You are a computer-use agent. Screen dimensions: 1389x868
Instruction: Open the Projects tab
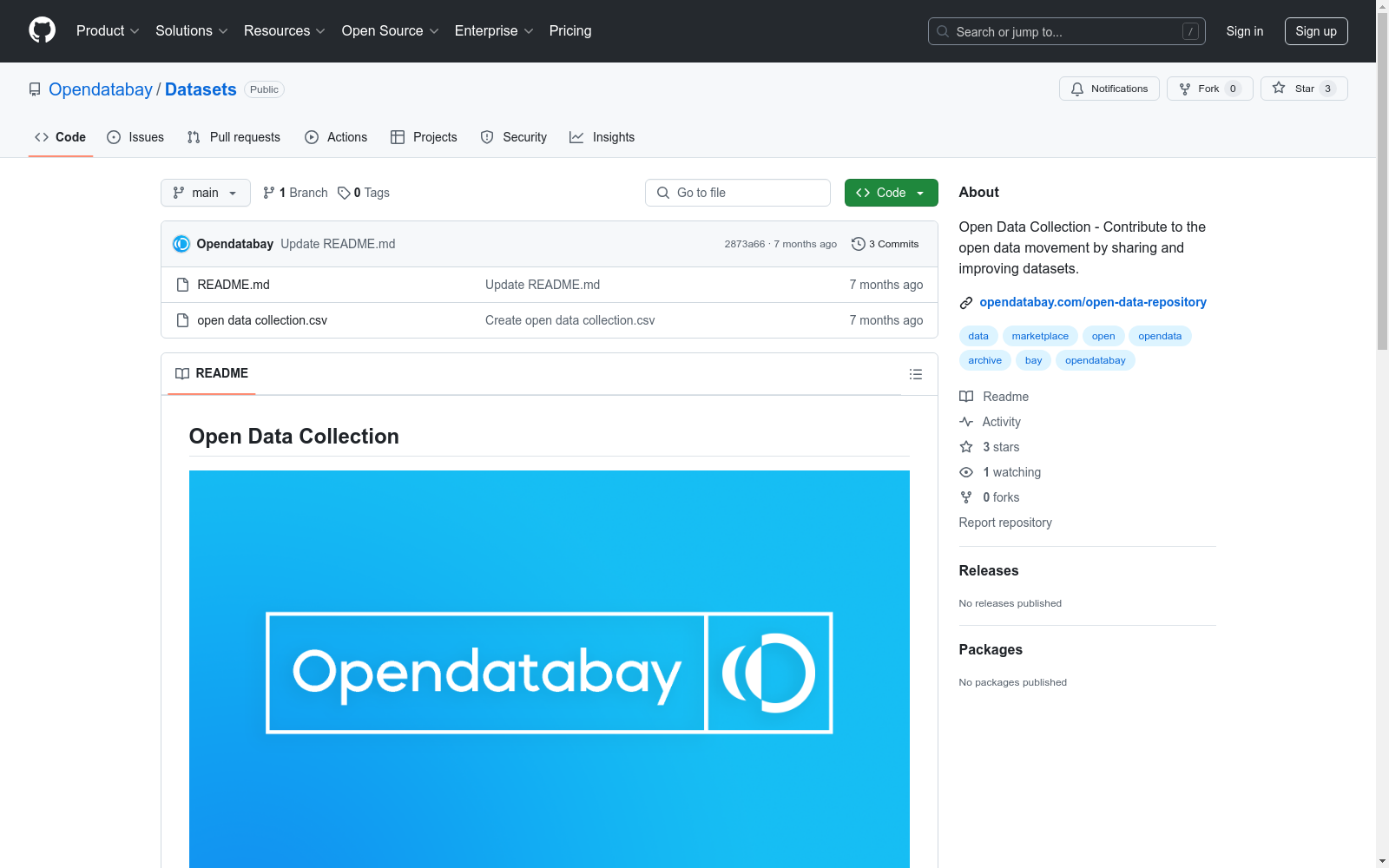(x=424, y=137)
